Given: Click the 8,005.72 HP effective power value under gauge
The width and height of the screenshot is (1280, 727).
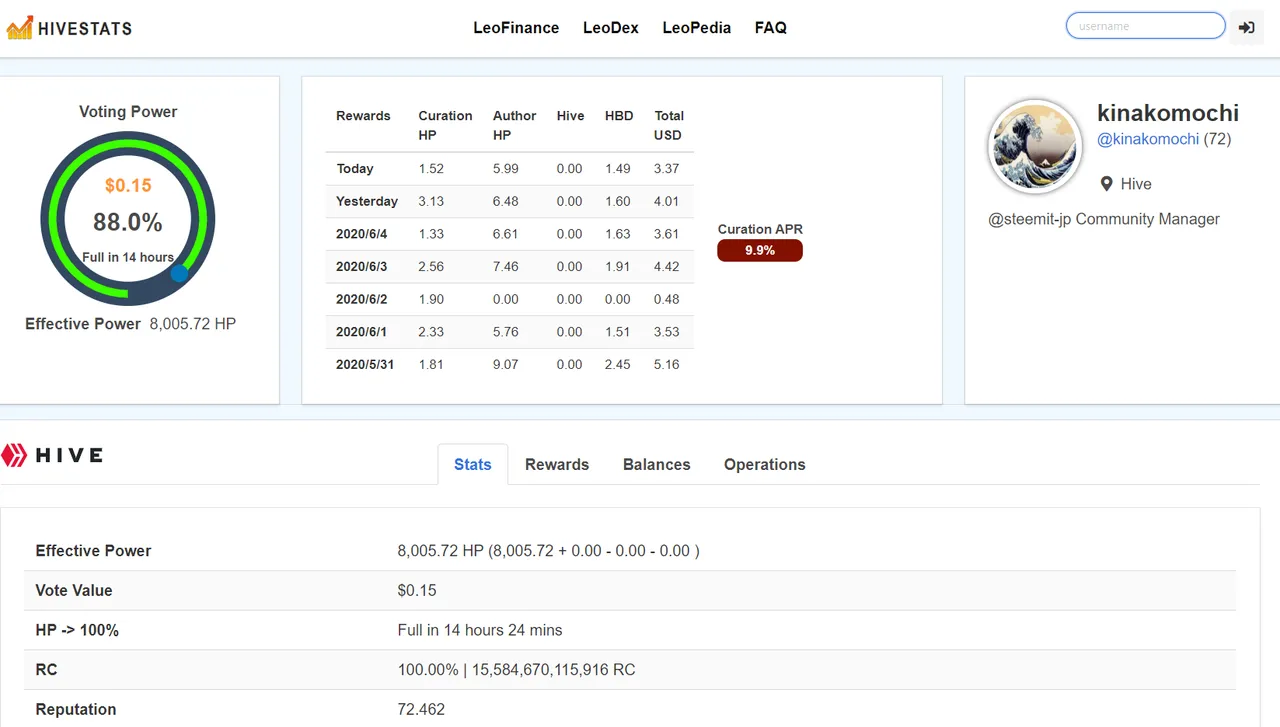Looking at the screenshot, I should [193, 324].
